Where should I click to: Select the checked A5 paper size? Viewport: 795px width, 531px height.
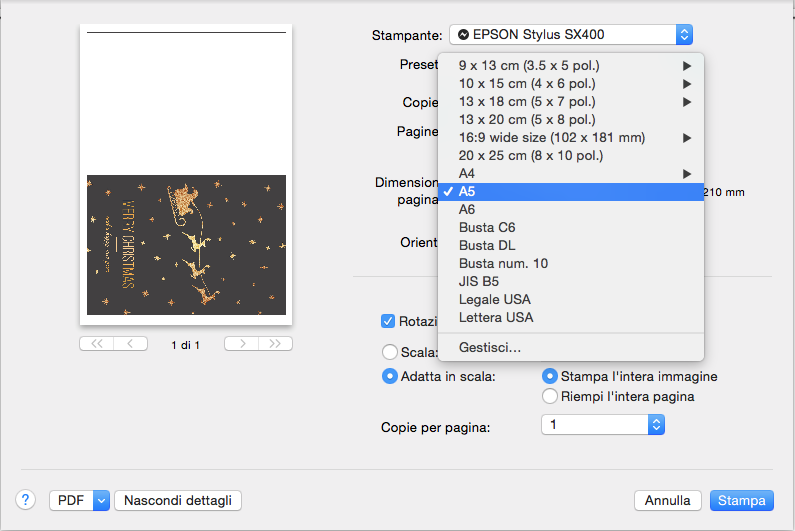(x=571, y=192)
